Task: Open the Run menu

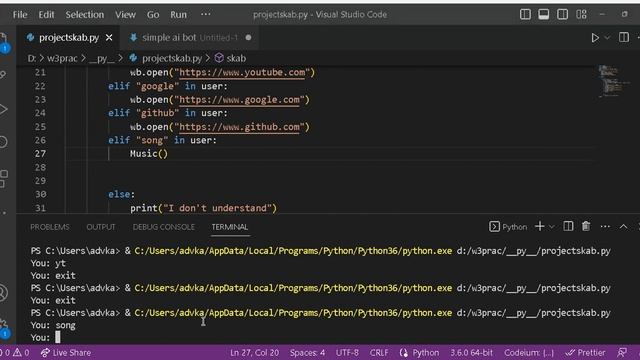Action: tap(178, 15)
